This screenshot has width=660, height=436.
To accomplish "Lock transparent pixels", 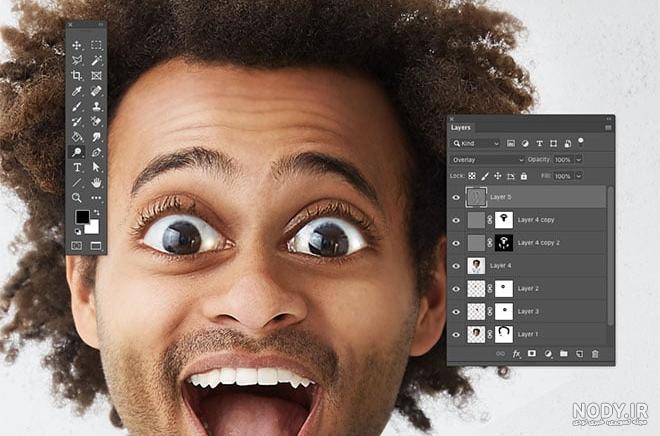I will [472, 176].
